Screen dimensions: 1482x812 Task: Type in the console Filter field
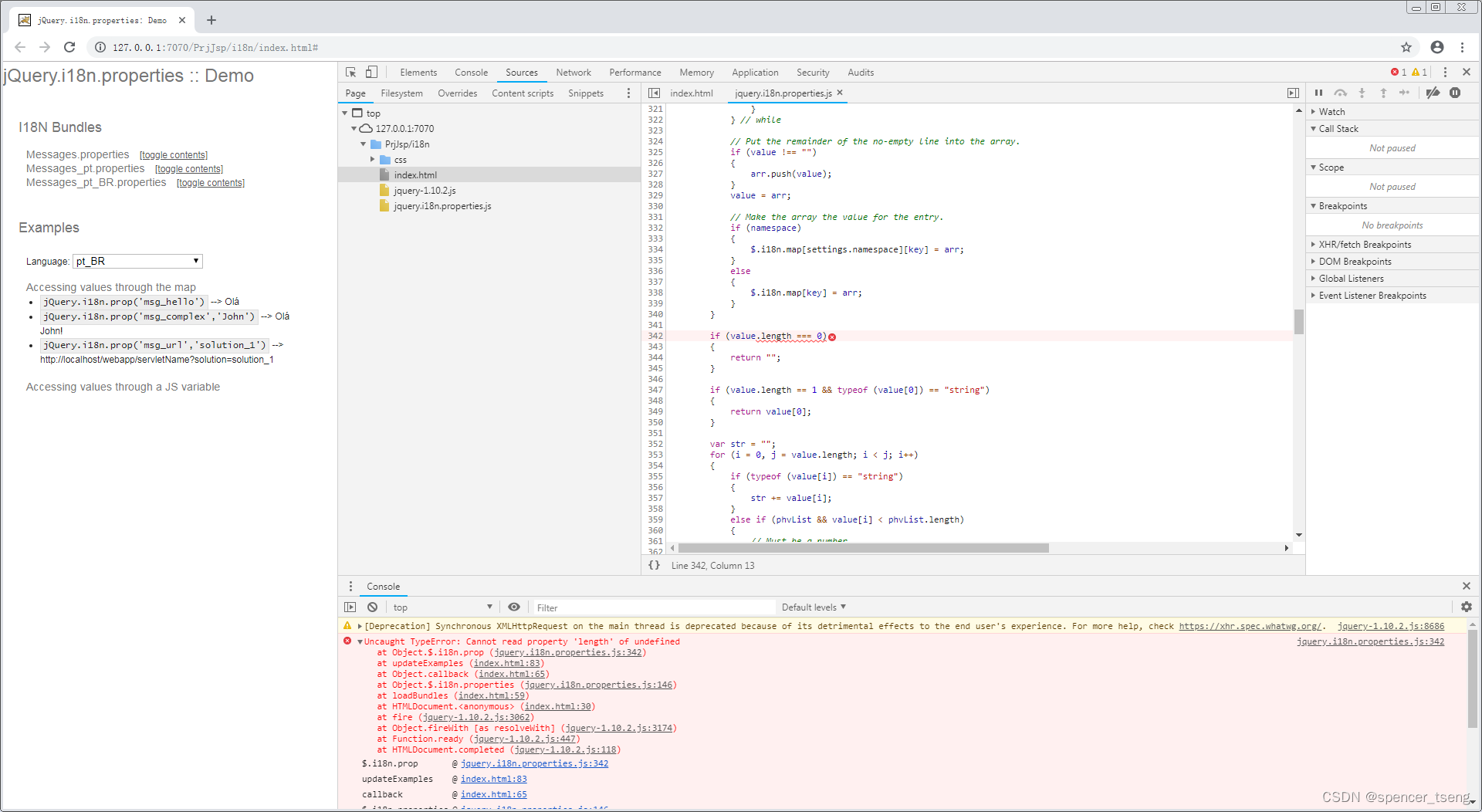click(x=655, y=607)
